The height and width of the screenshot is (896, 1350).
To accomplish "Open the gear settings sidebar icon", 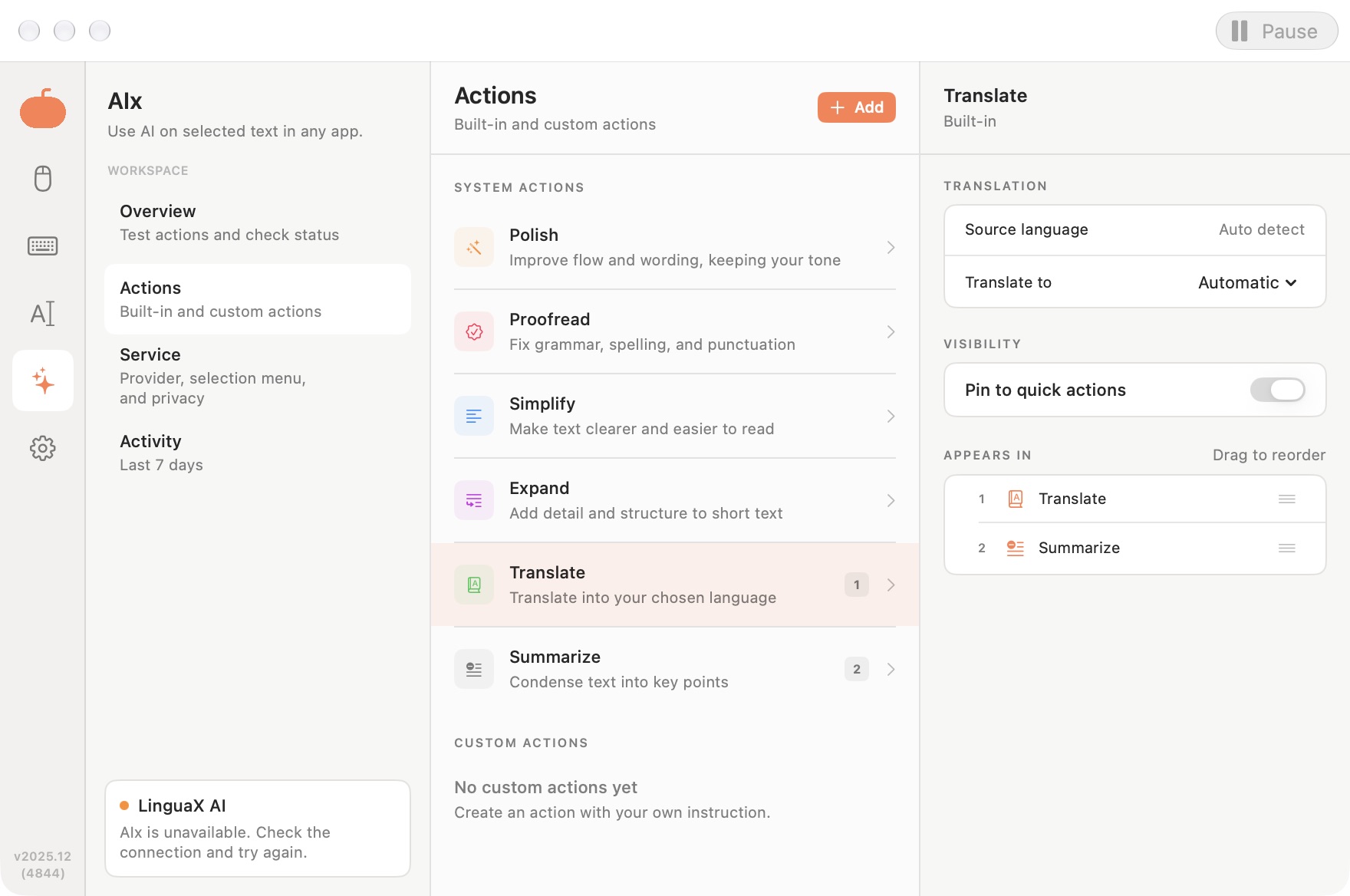I will pyautogui.click(x=43, y=448).
